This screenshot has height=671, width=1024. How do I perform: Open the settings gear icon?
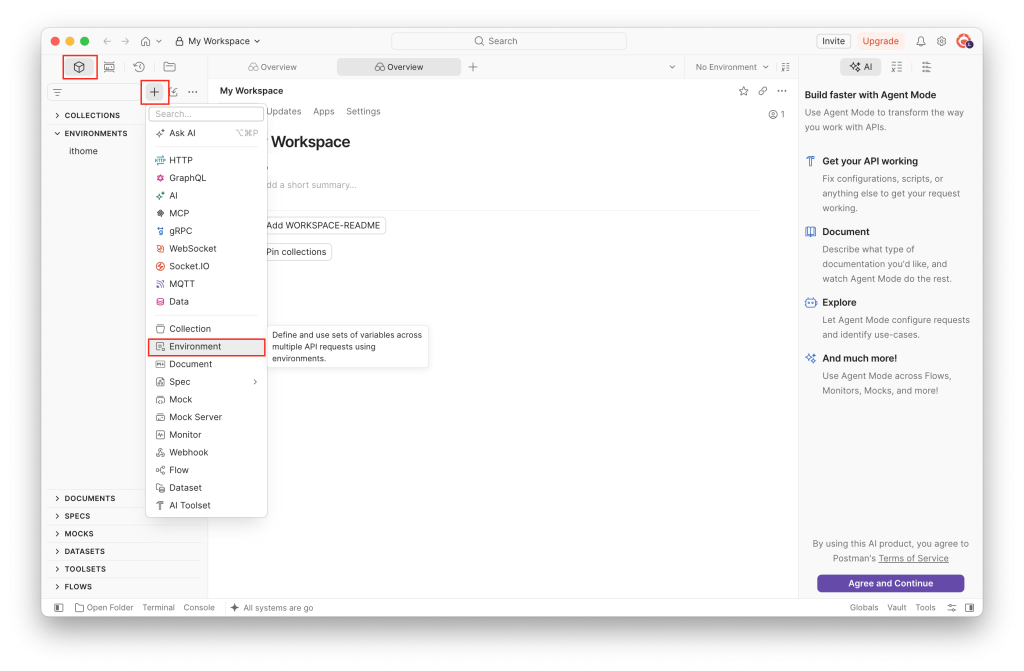(x=942, y=41)
